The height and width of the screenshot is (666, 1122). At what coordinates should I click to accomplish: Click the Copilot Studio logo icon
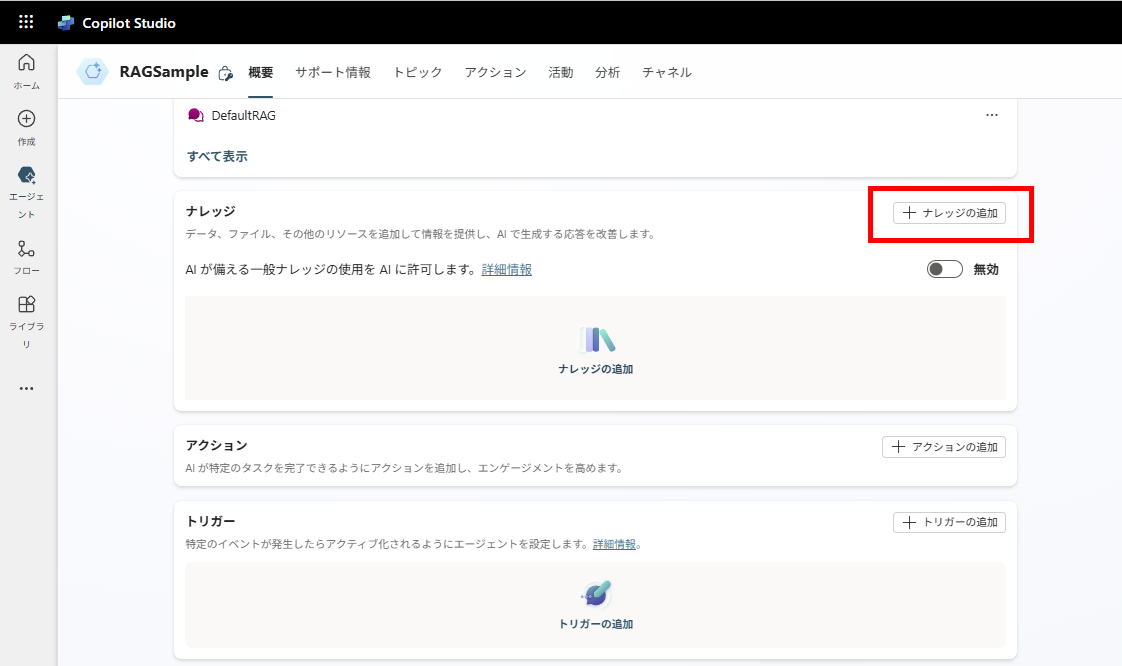click(66, 22)
